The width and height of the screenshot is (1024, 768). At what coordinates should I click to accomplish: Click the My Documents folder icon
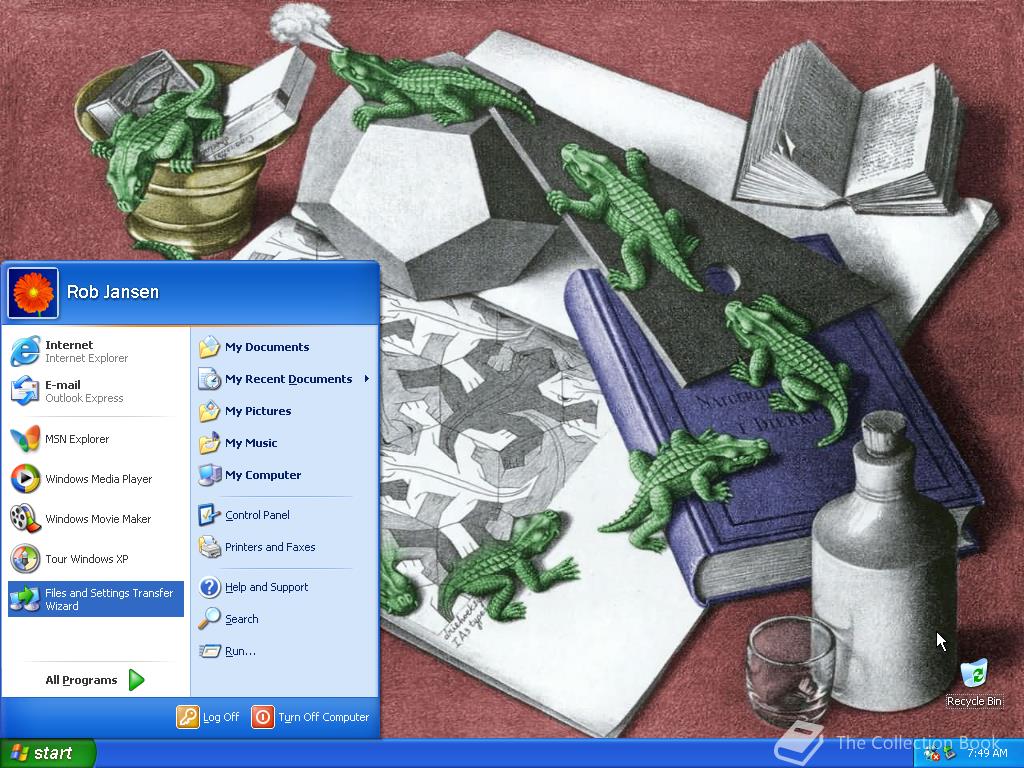(210, 347)
